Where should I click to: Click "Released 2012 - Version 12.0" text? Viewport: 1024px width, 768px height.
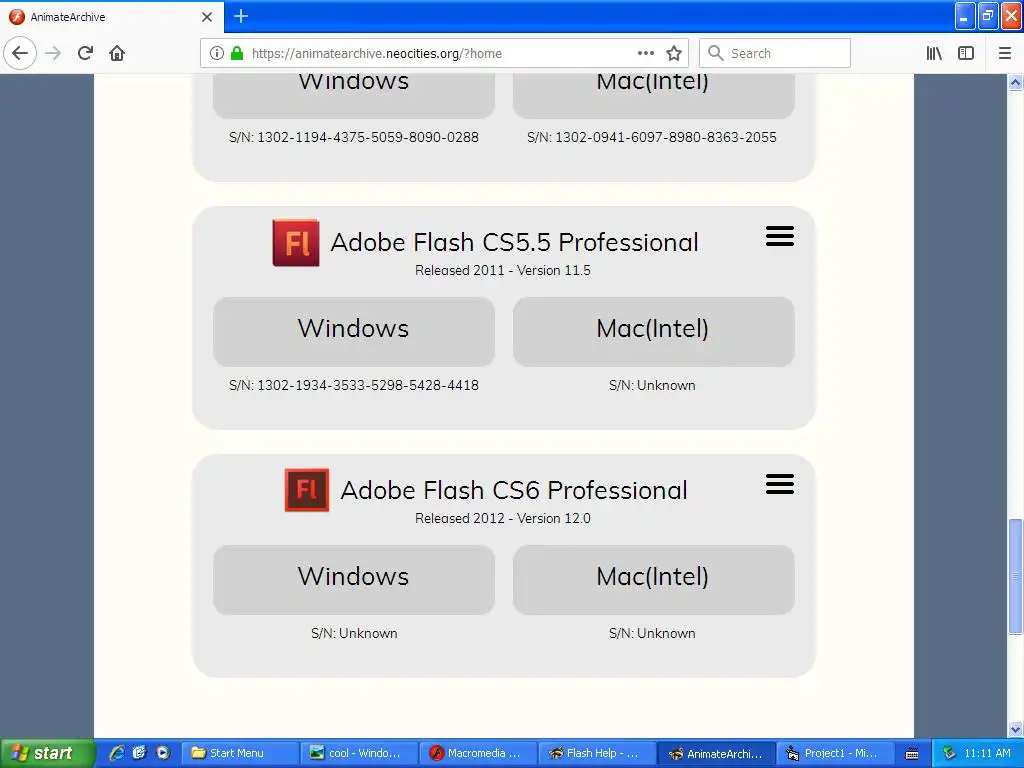pos(503,519)
